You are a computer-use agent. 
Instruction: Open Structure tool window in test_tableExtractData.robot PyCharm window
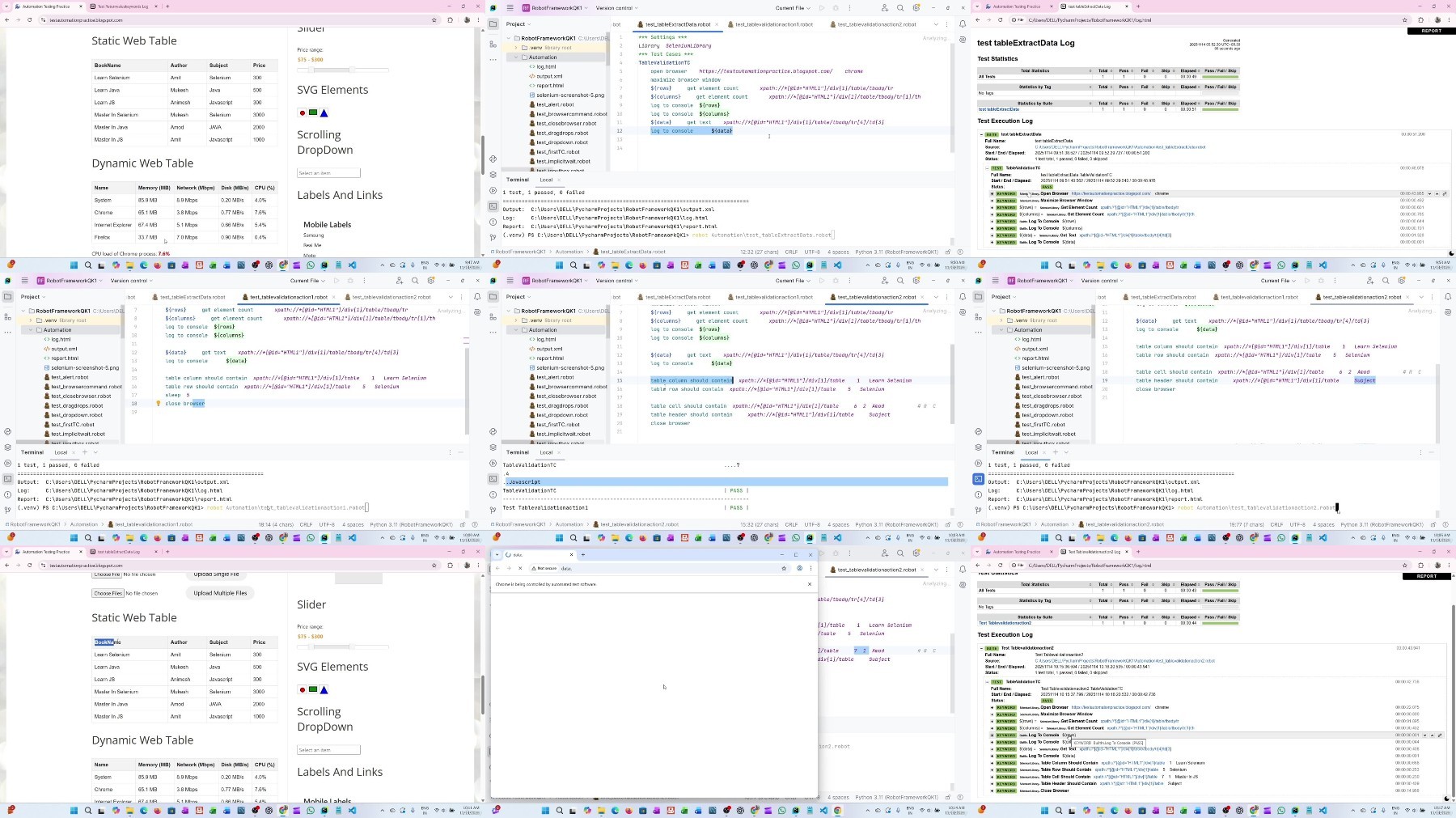point(493,45)
